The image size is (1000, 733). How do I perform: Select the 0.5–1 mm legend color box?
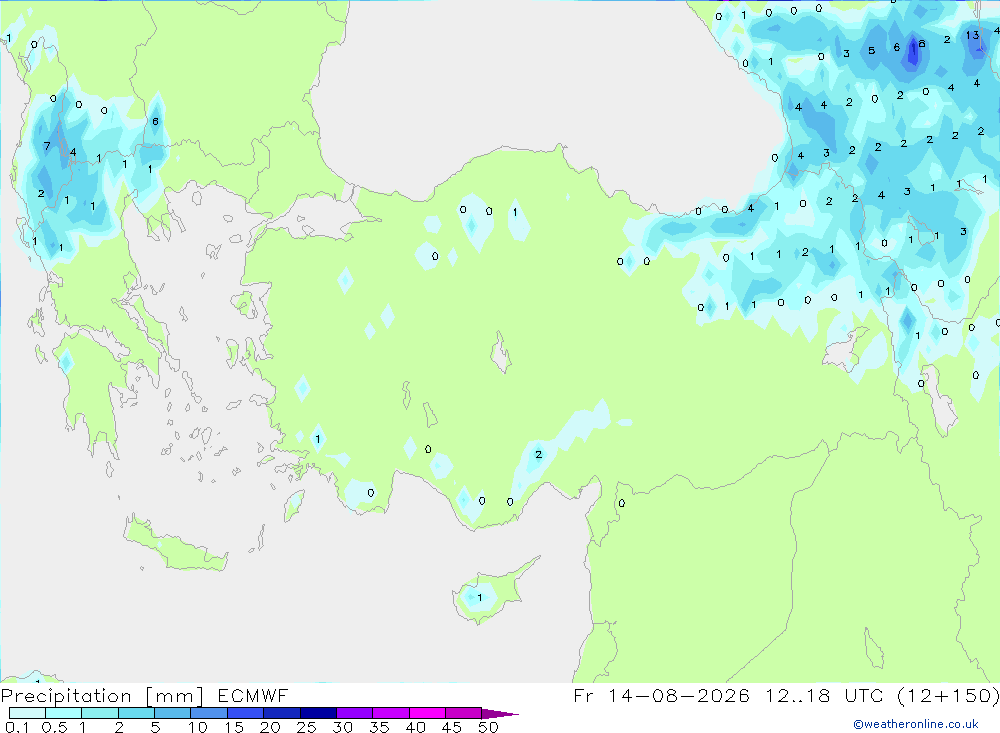[x=64, y=713]
